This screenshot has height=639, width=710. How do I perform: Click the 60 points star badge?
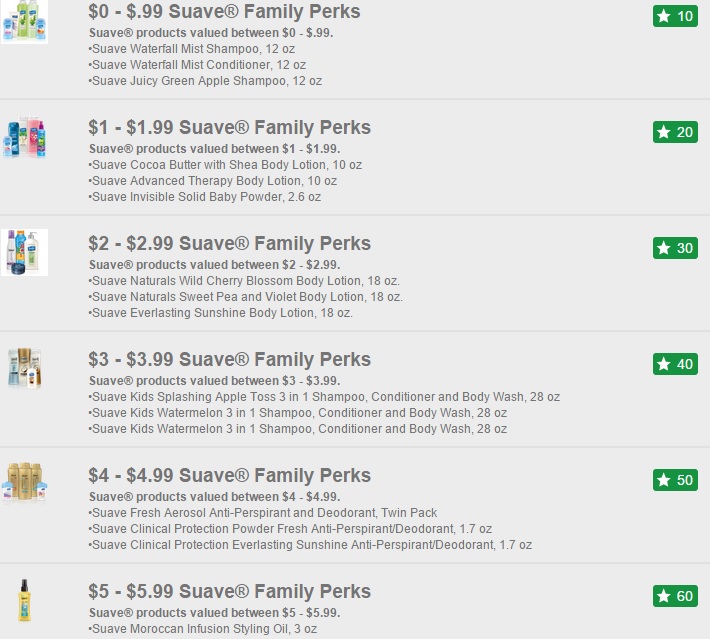coord(675,596)
